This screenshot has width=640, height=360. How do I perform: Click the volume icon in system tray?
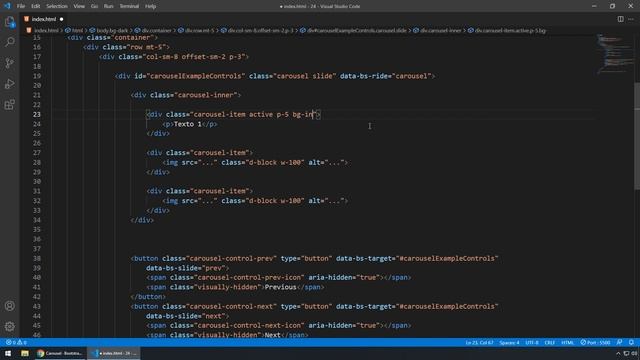point(635,353)
